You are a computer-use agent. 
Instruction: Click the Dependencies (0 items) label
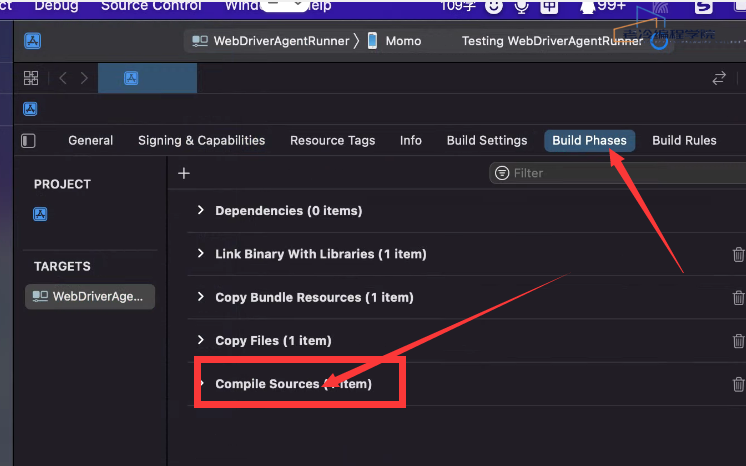point(289,211)
